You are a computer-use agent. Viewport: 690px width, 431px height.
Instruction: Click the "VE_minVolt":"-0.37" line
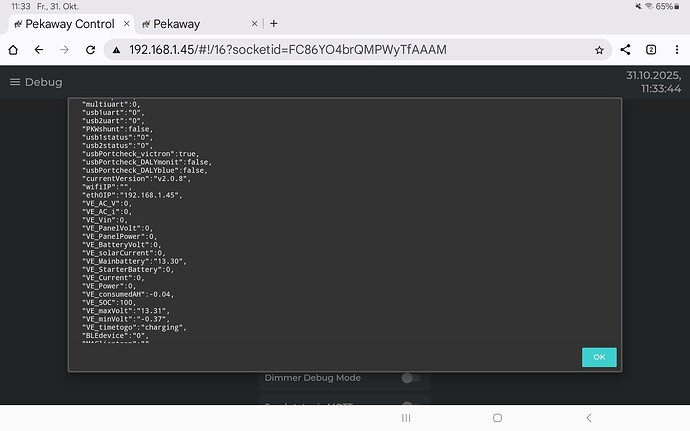126,319
